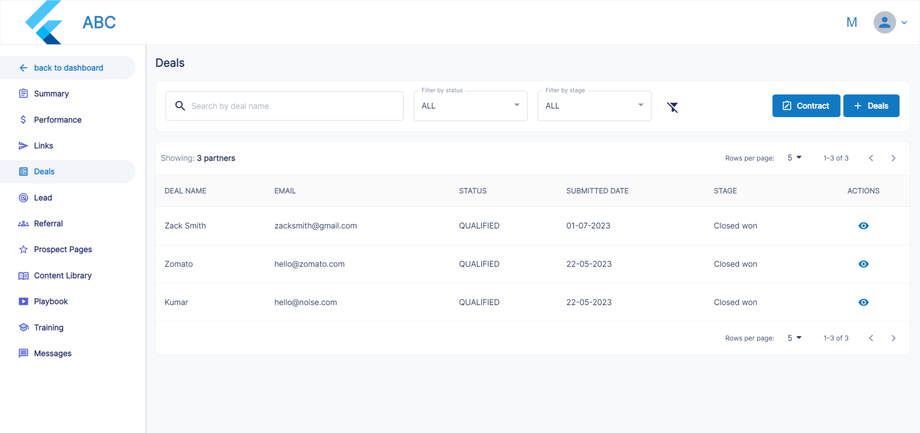Click the Links paper-plane icon
Viewport: 920px width, 433px height.
tap(23, 146)
